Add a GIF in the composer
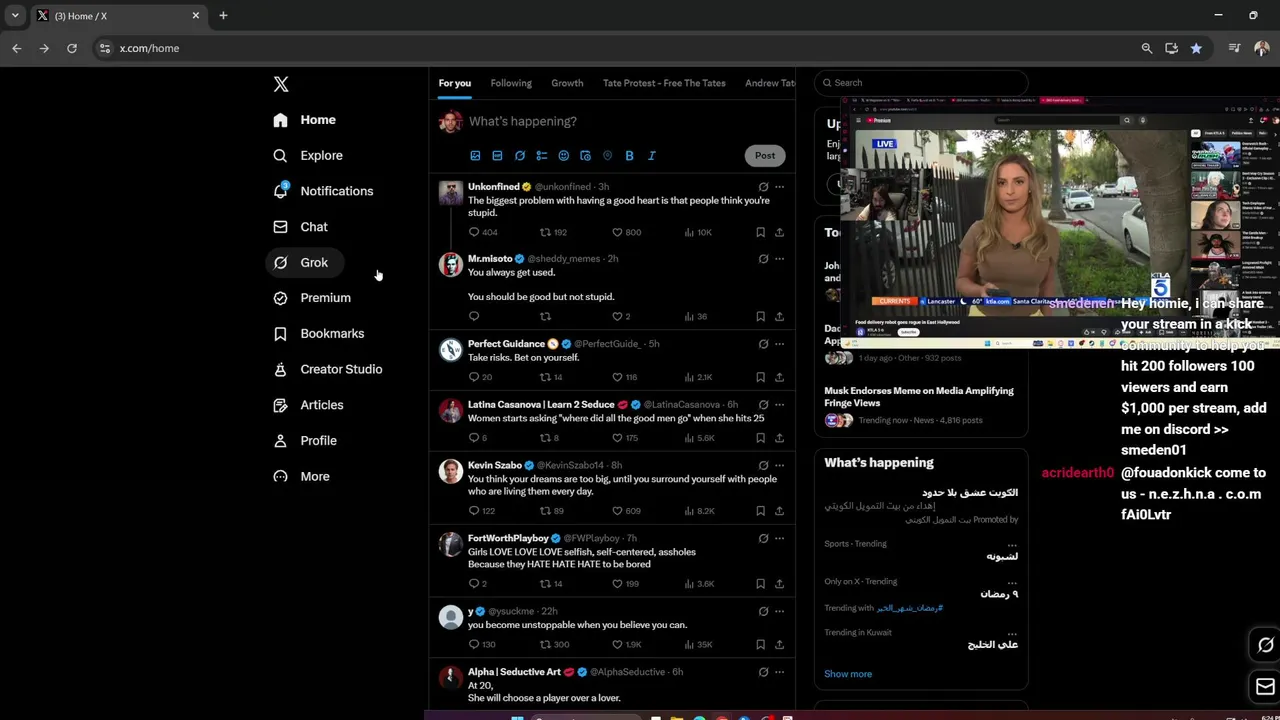 coord(497,156)
